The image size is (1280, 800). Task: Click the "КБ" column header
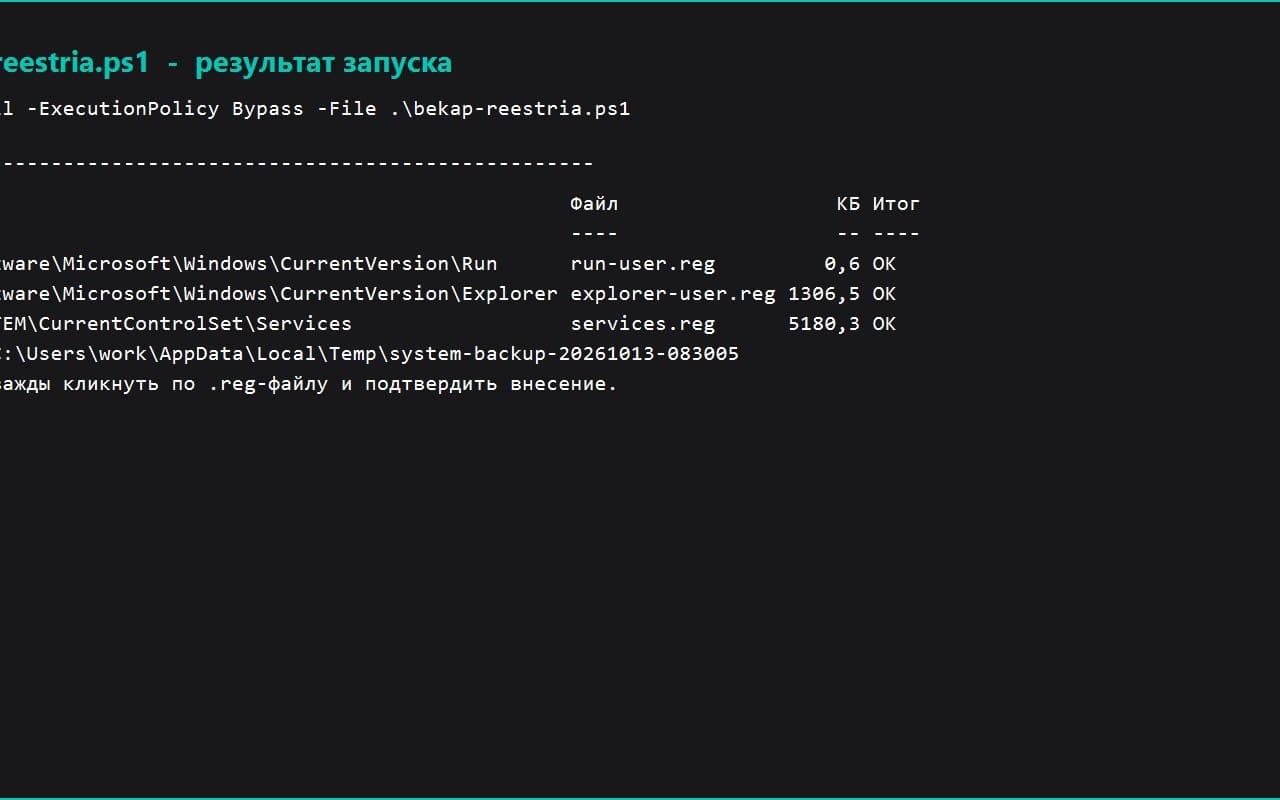pyautogui.click(x=848, y=204)
